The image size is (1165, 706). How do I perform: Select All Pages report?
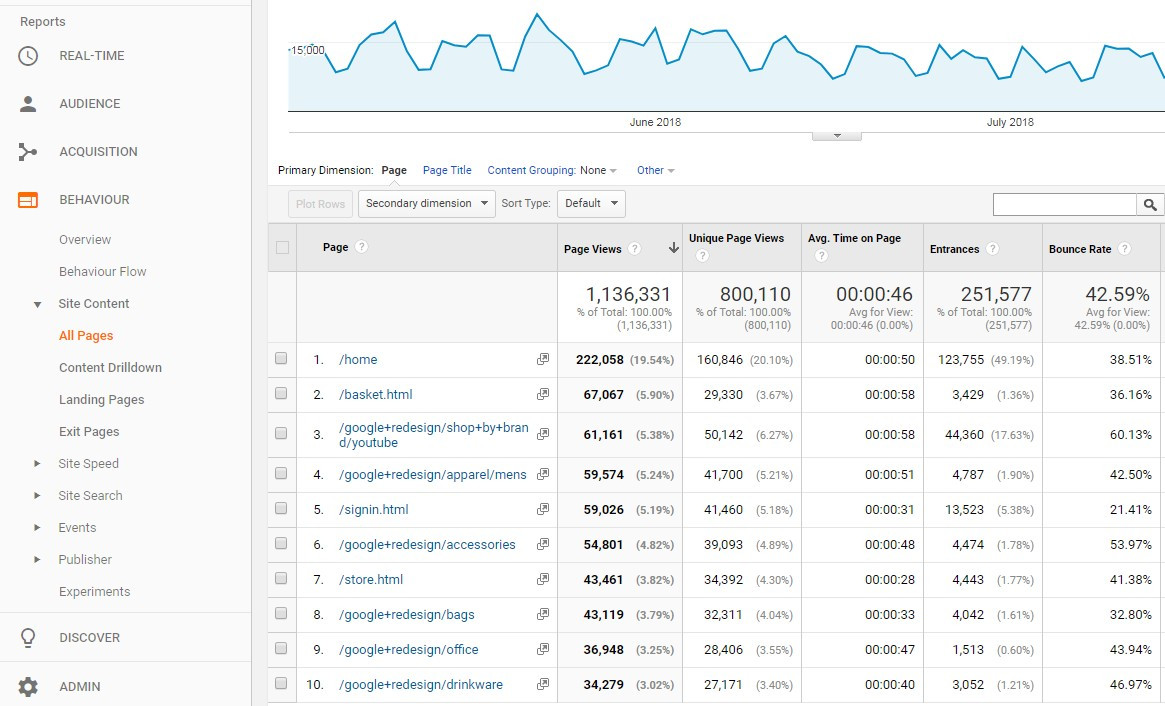(86, 336)
